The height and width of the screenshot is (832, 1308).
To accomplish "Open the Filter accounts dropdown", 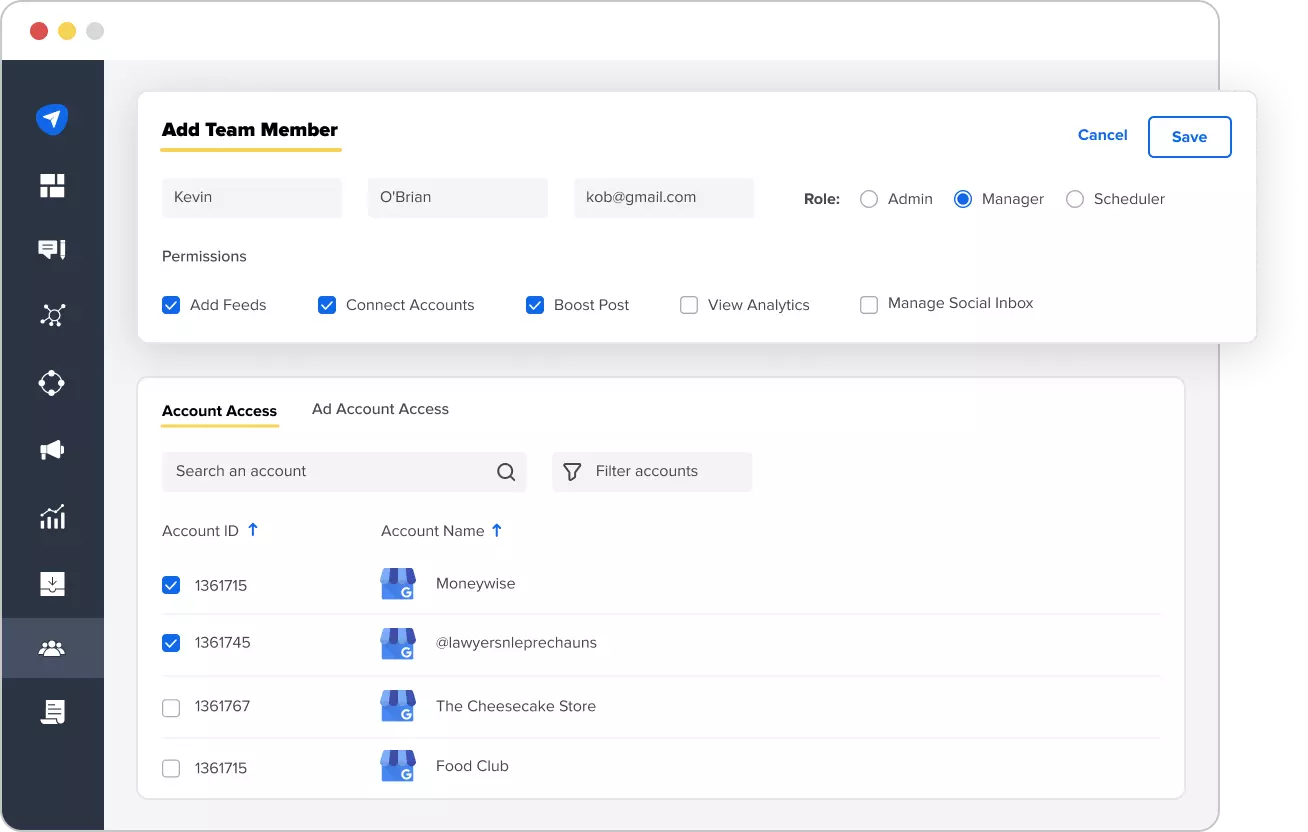I will 652,472.
